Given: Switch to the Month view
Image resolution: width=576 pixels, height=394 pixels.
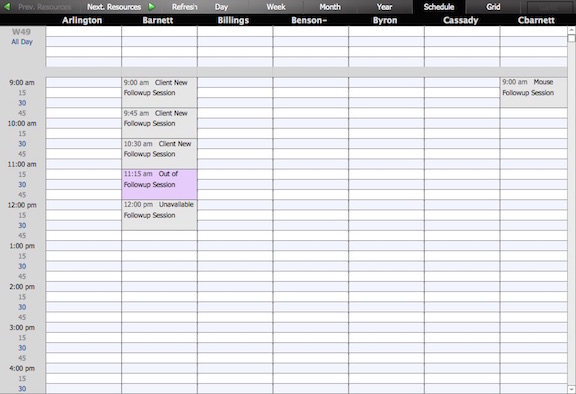Looking at the screenshot, I should (x=330, y=7).
